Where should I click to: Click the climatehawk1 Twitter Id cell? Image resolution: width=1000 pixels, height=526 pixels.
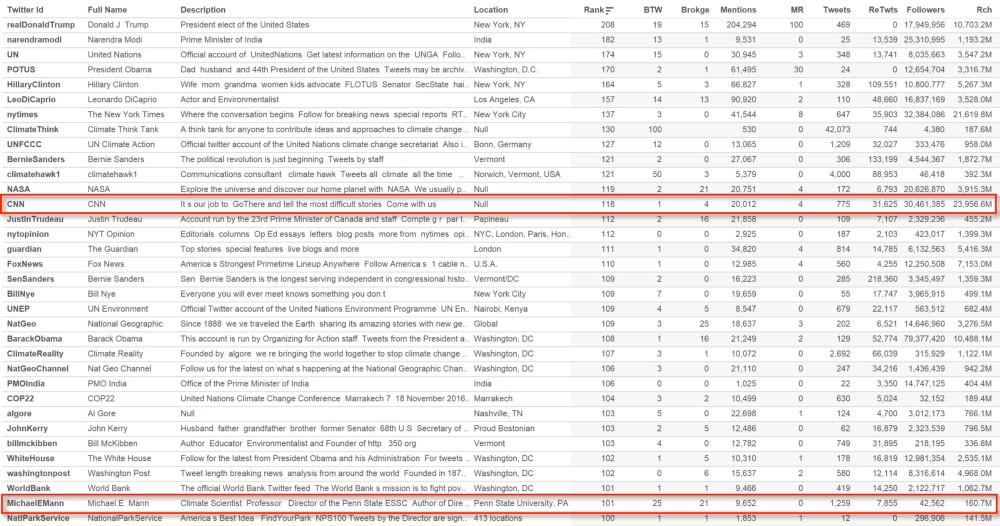coord(33,174)
